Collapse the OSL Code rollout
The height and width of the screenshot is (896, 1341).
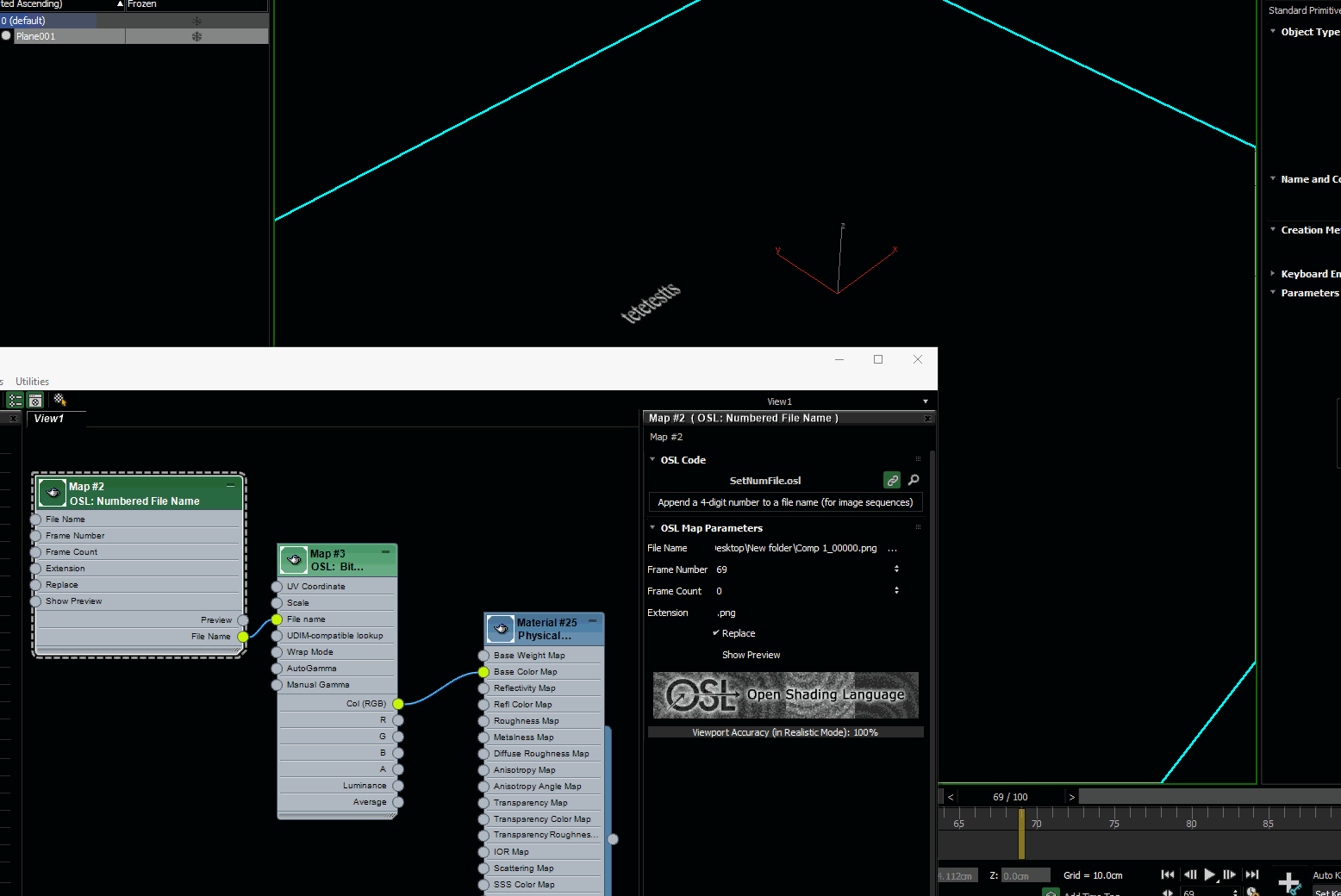(652, 459)
